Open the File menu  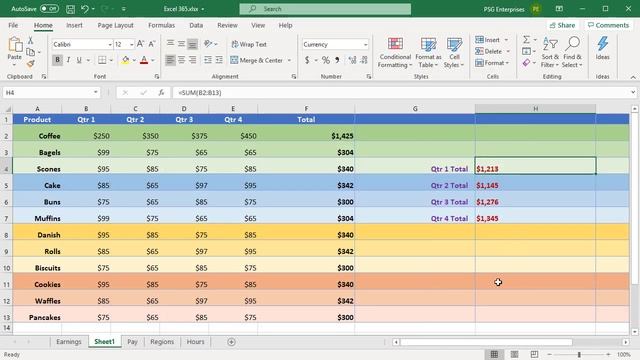point(13,25)
